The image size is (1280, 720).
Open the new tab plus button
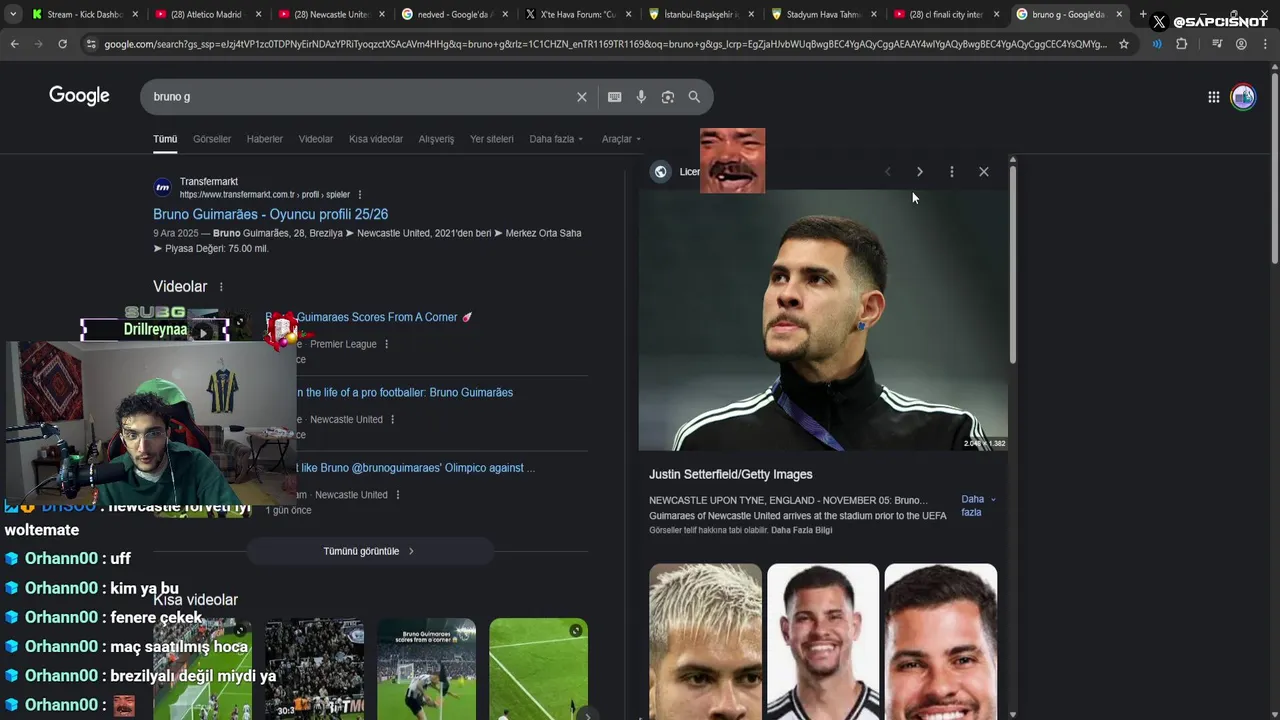tap(1143, 14)
